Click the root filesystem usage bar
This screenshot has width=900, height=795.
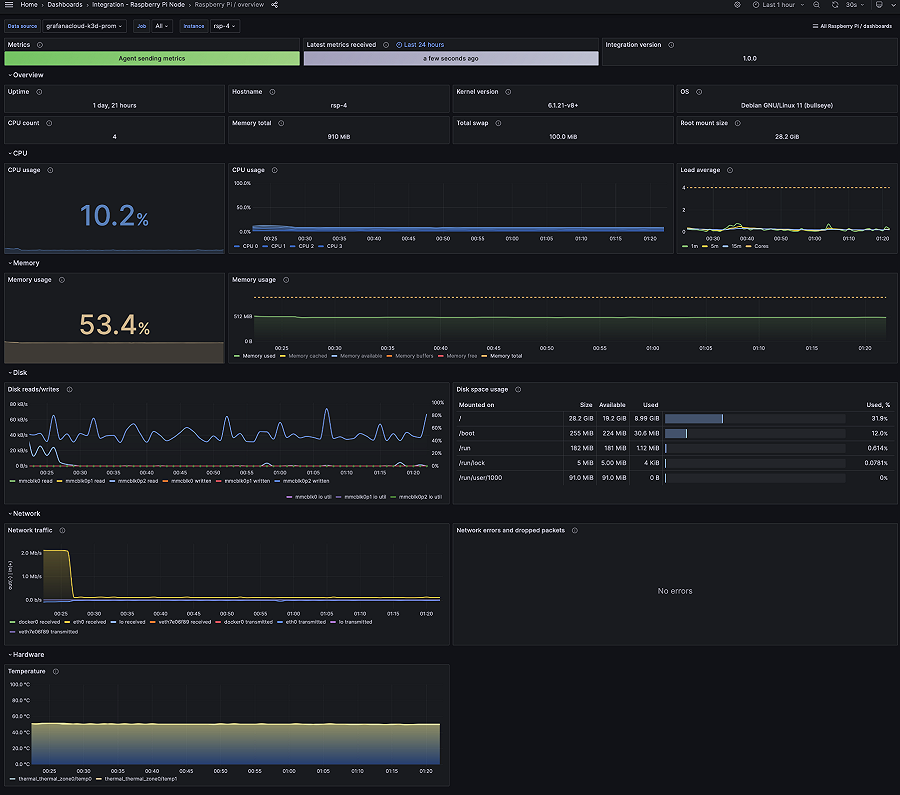tap(695, 418)
